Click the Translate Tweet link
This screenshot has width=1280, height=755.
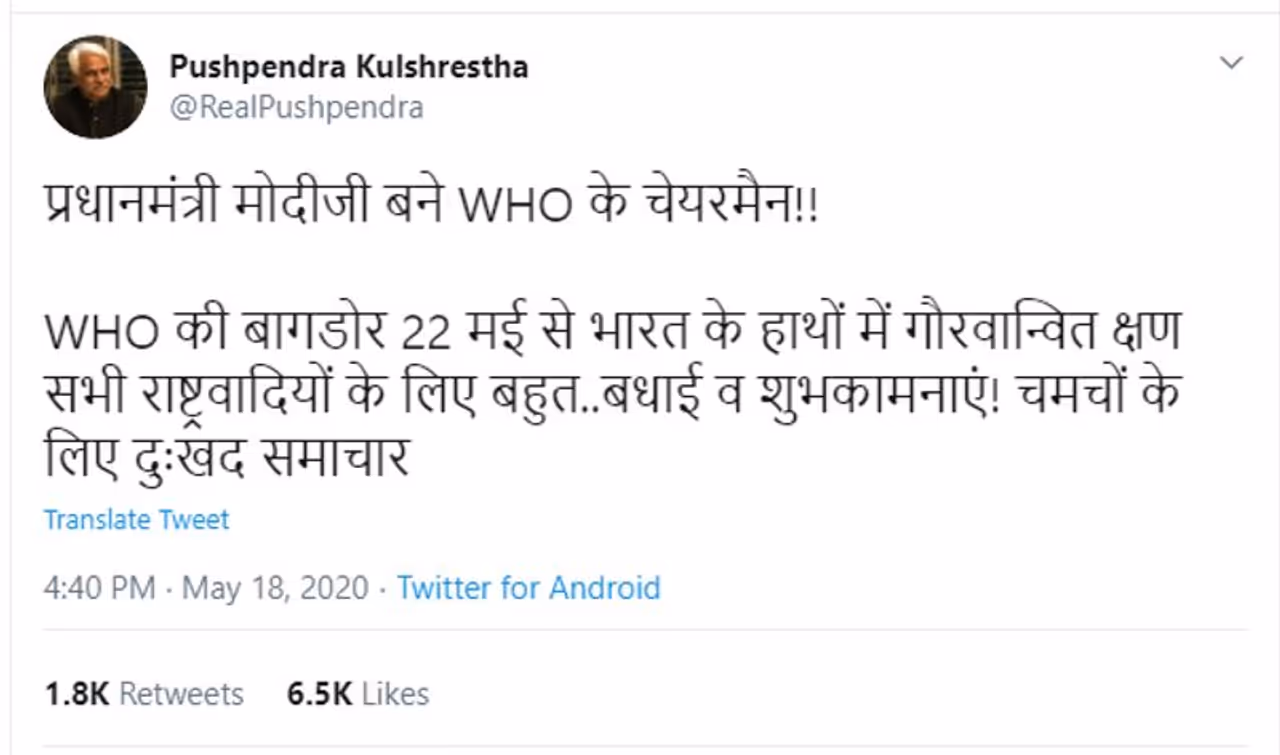[x=137, y=520]
